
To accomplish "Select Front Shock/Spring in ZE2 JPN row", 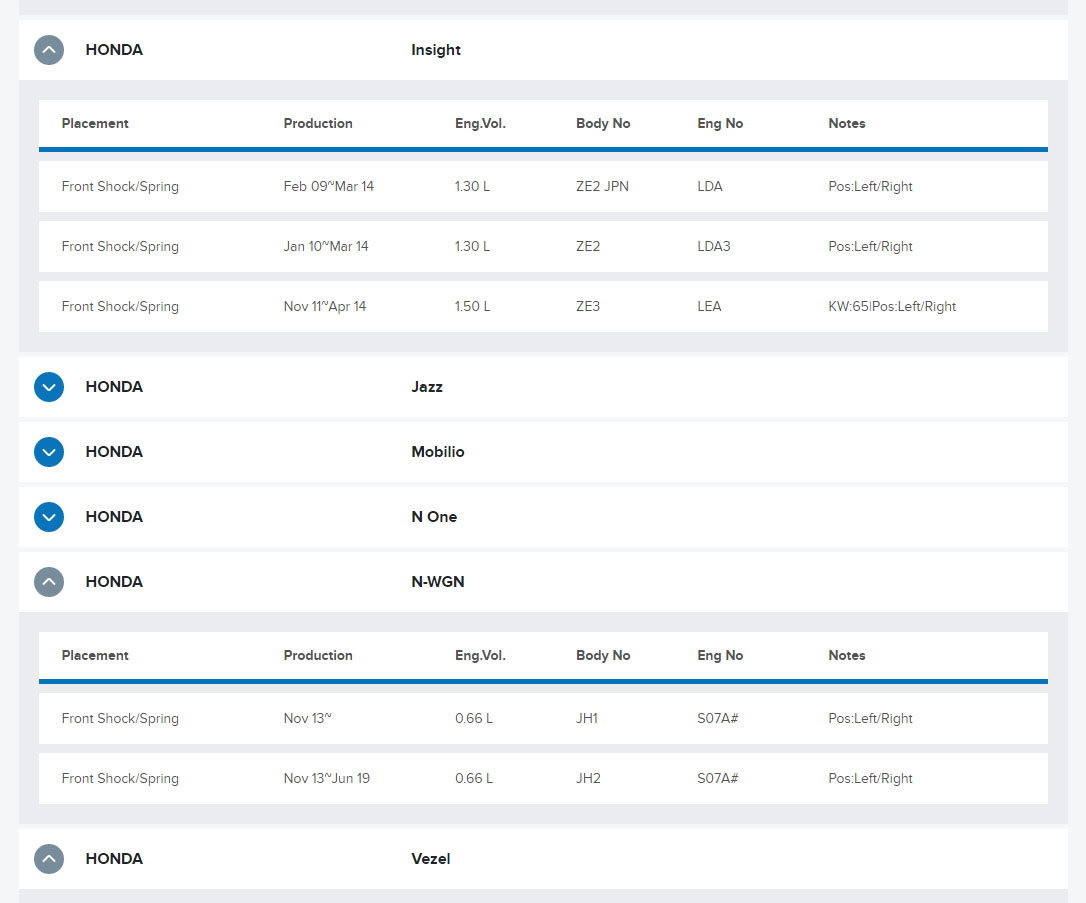I will point(120,187).
